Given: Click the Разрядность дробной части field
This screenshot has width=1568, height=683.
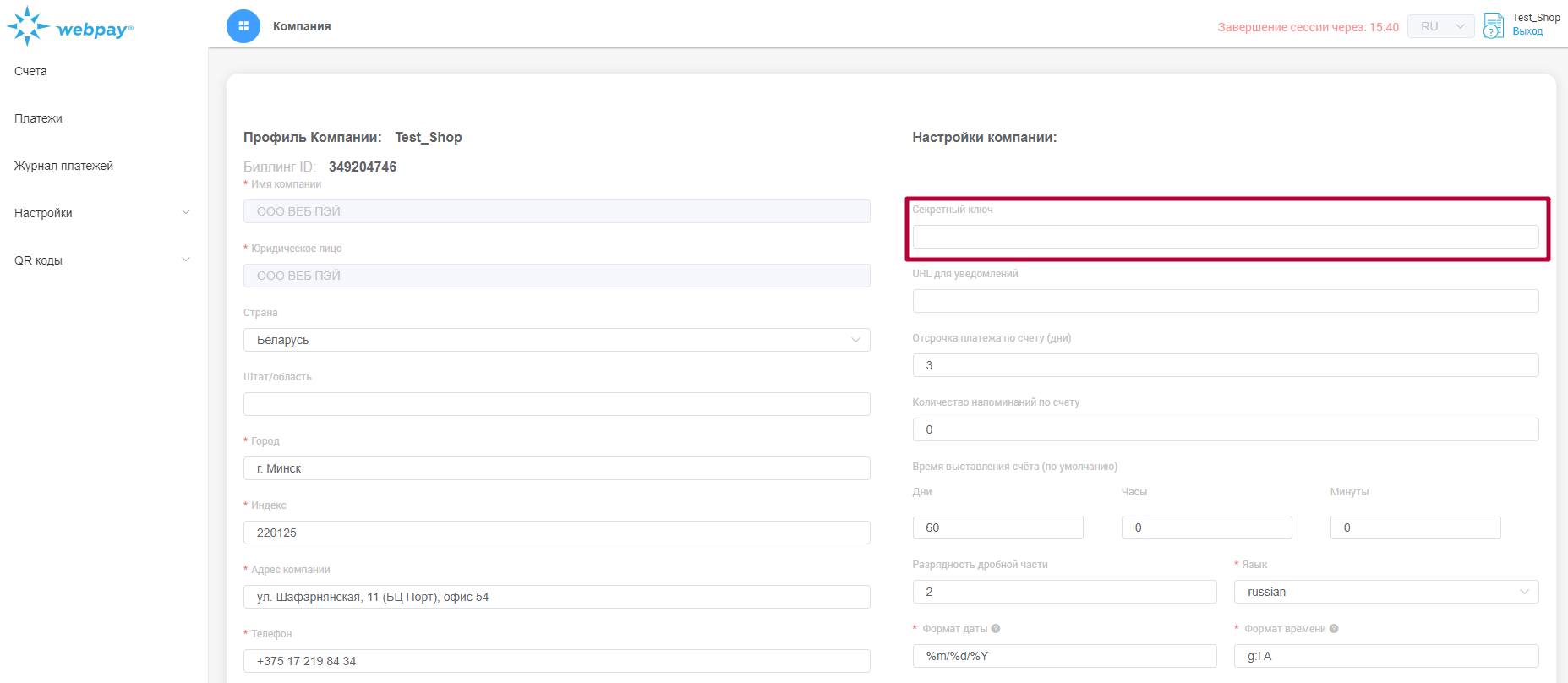Looking at the screenshot, I should pyautogui.click(x=1065, y=592).
